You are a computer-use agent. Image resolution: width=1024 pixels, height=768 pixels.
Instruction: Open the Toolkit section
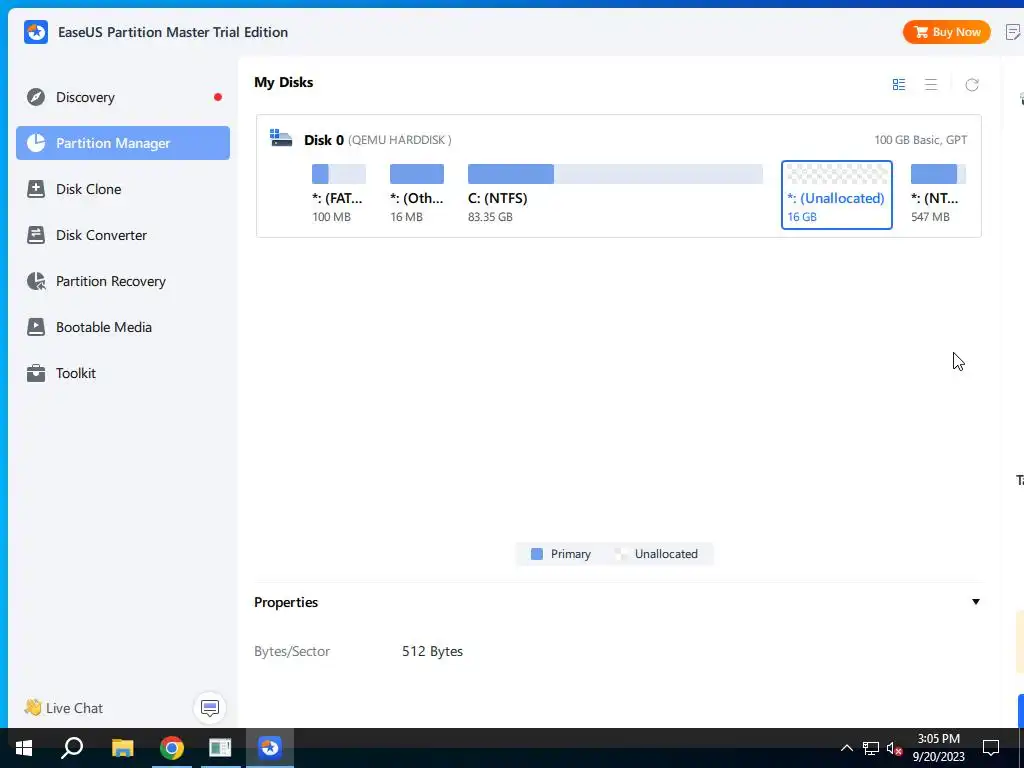click(123, 373)
